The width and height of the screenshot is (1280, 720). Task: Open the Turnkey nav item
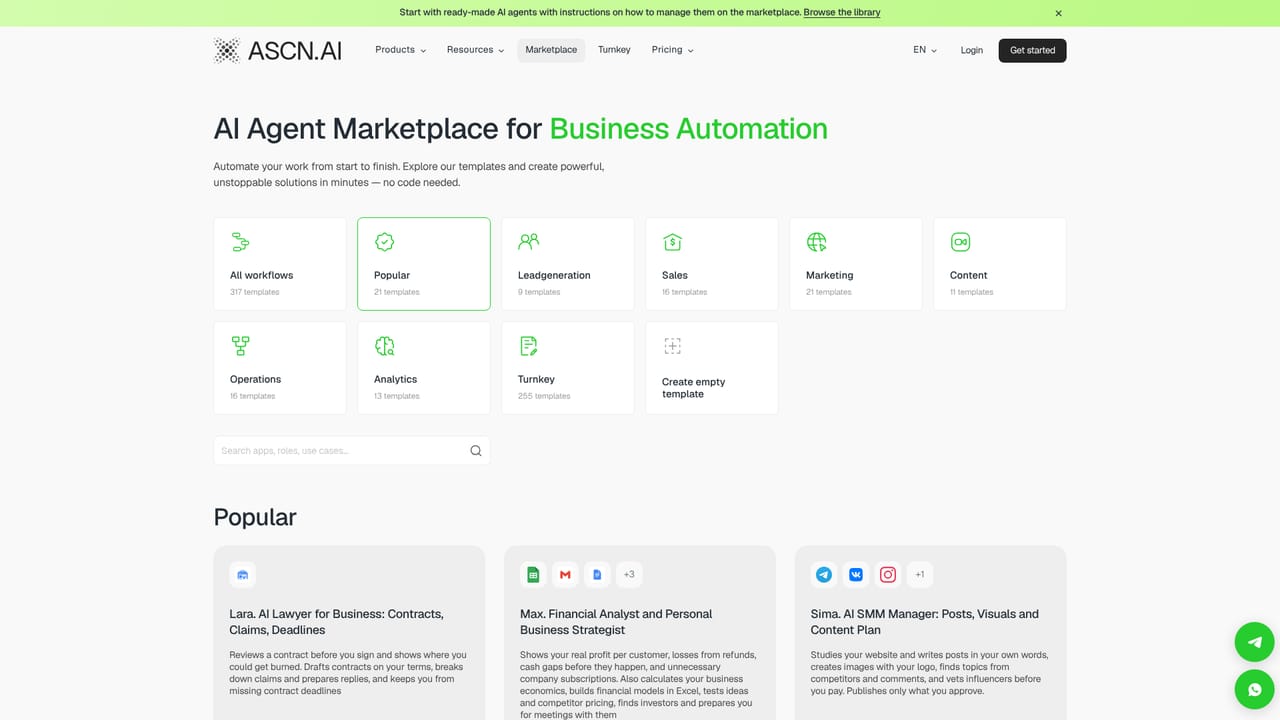(x=614, y=50)
